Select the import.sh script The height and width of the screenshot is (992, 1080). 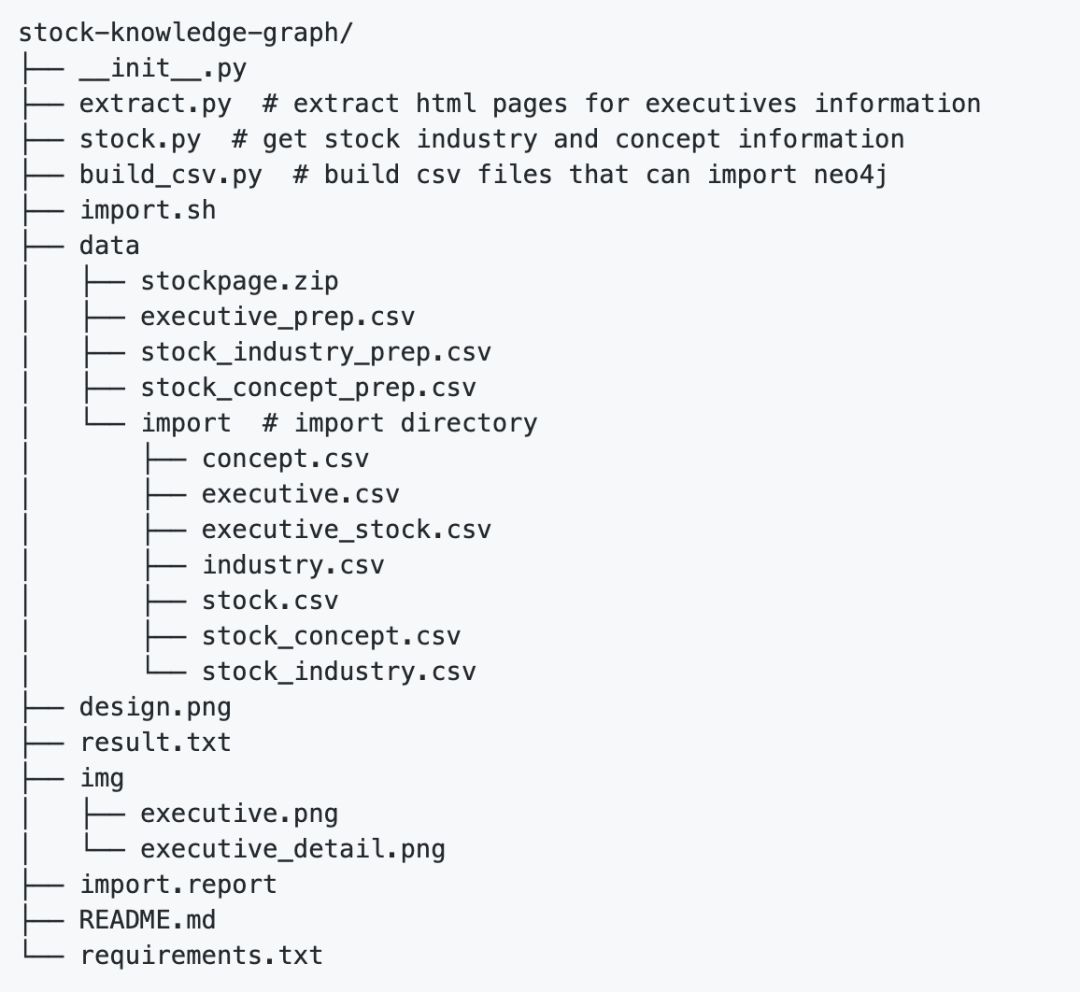pos(148,211)
